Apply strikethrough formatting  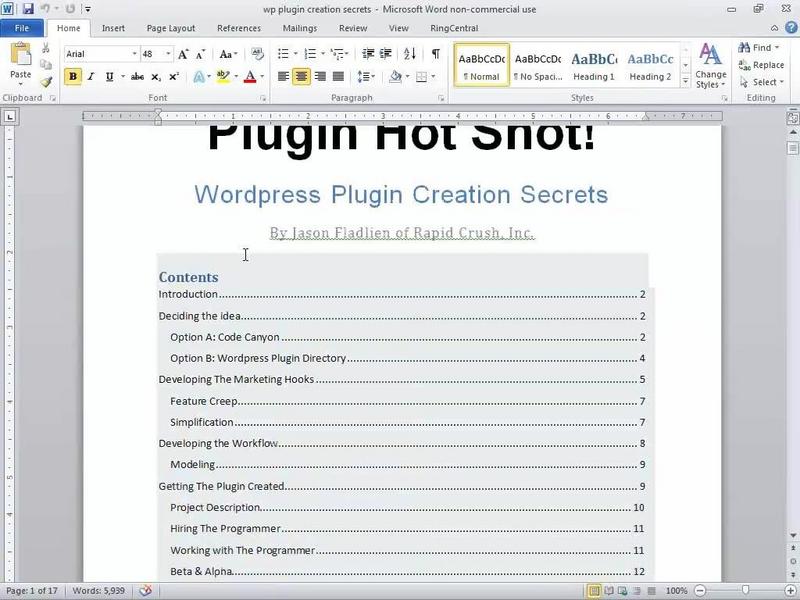coord(137,77)
